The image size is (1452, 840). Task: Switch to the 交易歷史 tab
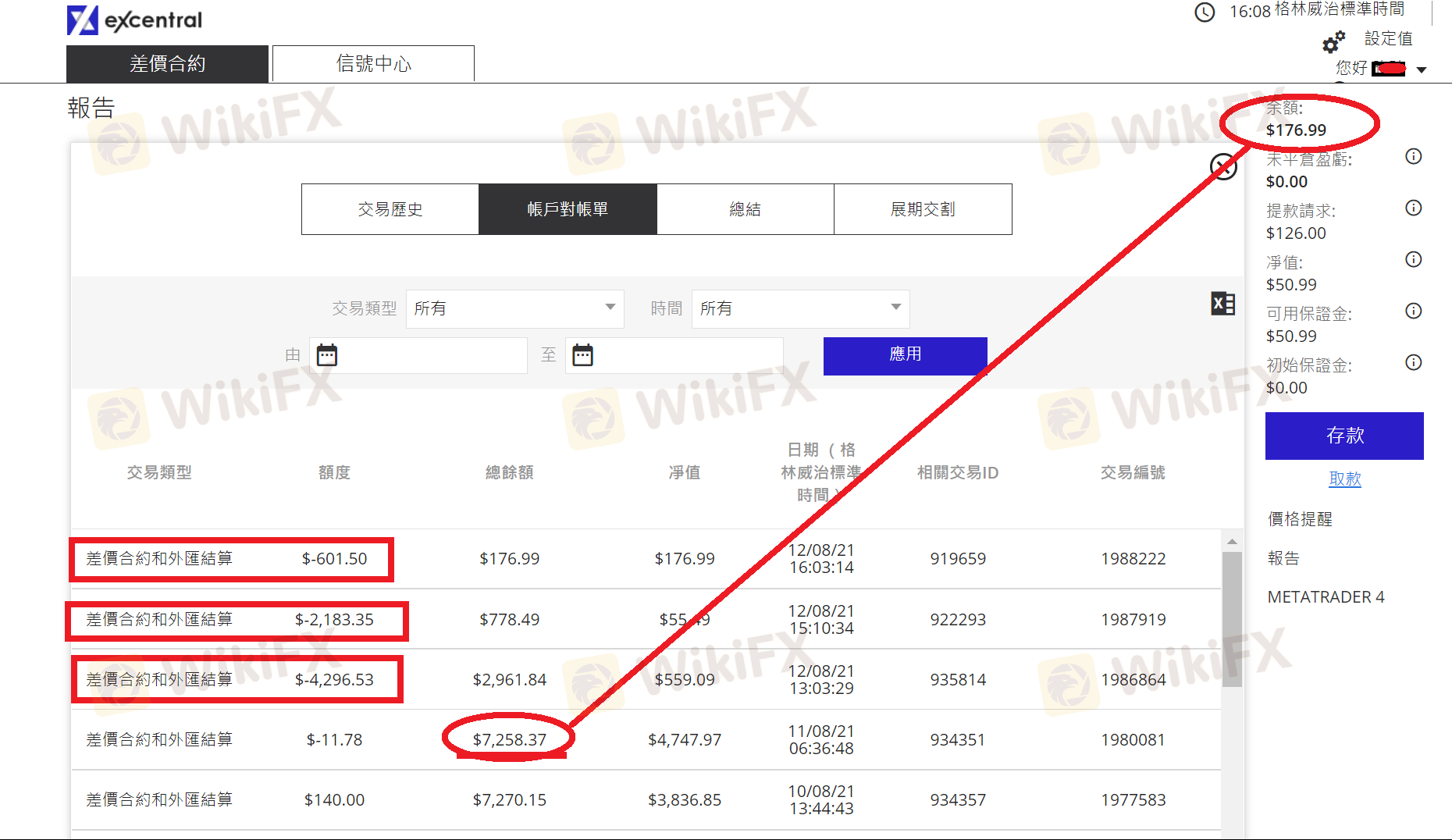tap(390, 209)
